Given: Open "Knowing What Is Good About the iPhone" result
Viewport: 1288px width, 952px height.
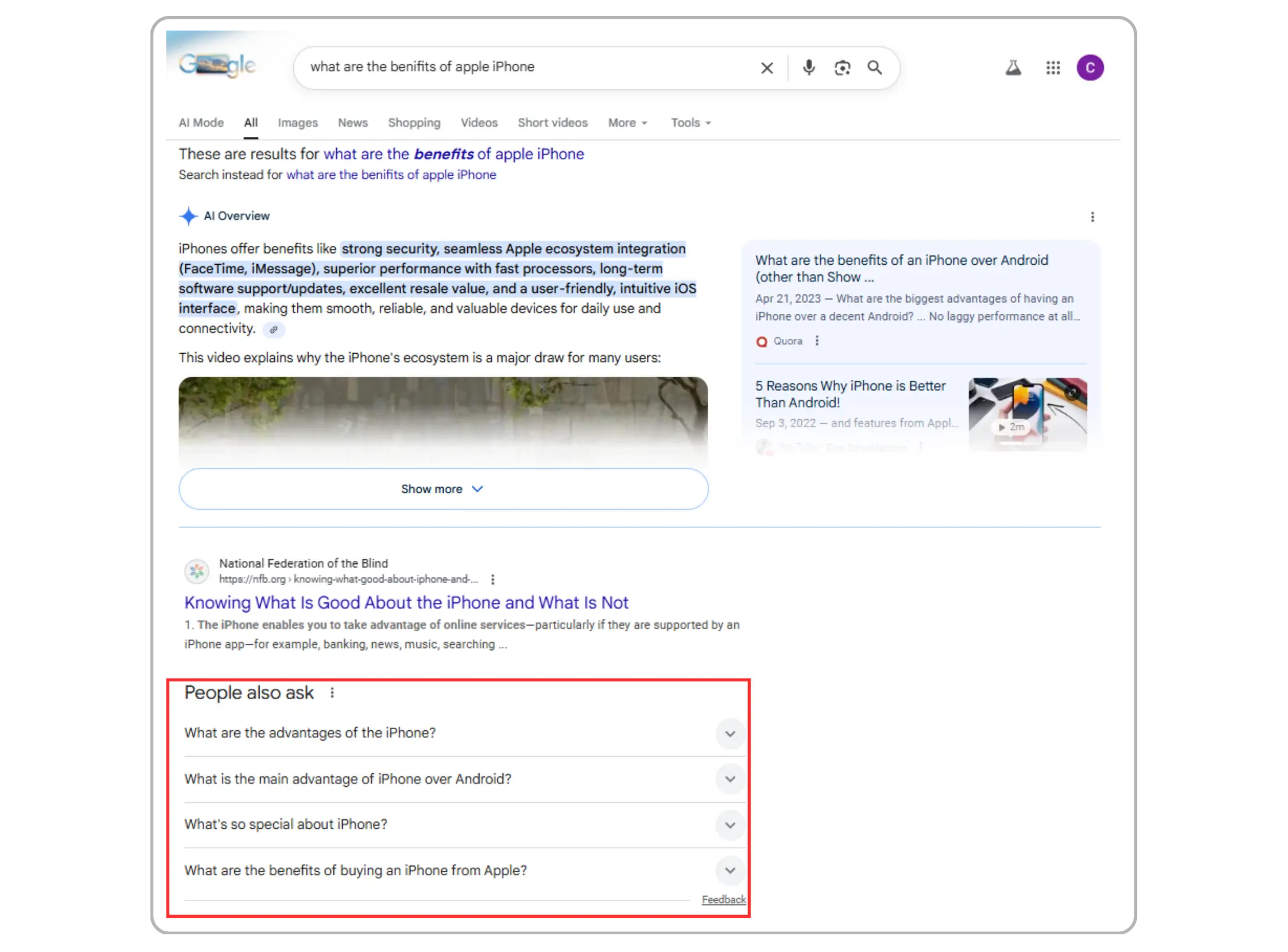Looking at the screenshot, I should [406, 602].
